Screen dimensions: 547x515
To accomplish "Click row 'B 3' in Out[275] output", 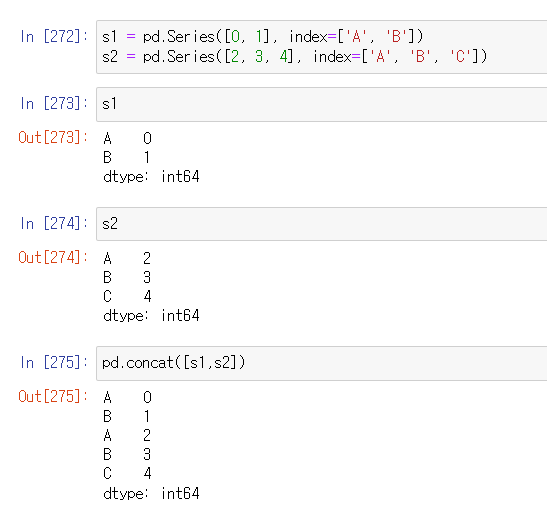I will 127,455.
